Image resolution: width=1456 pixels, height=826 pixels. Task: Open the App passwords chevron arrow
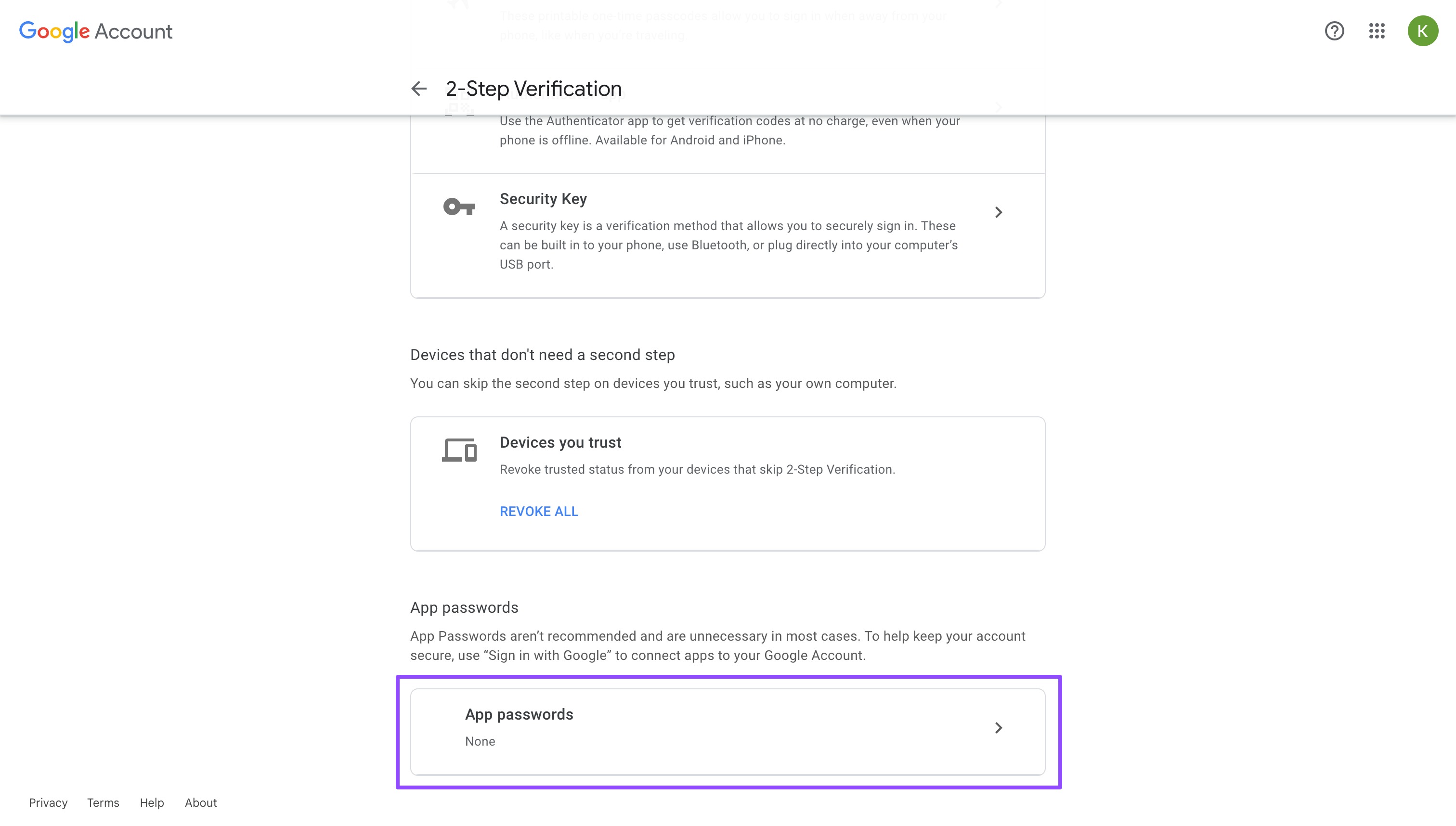998,727
